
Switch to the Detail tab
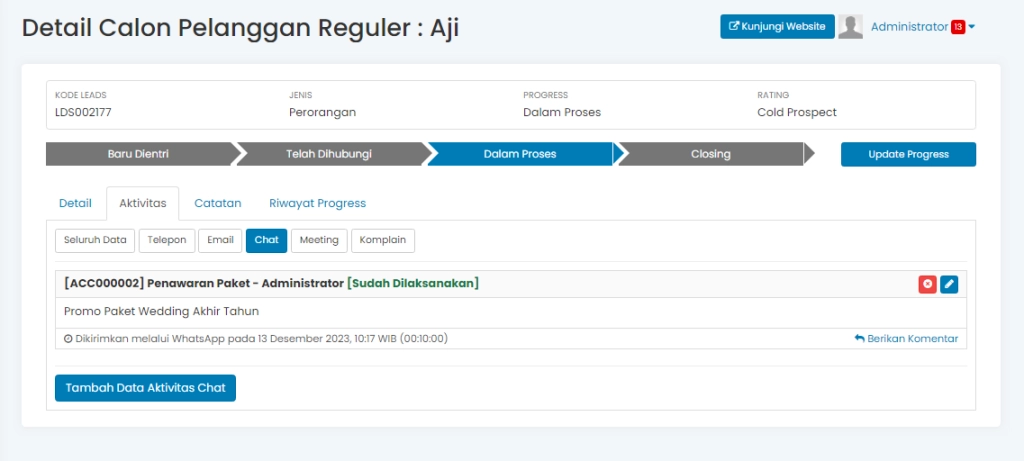(x=75, y=203)
